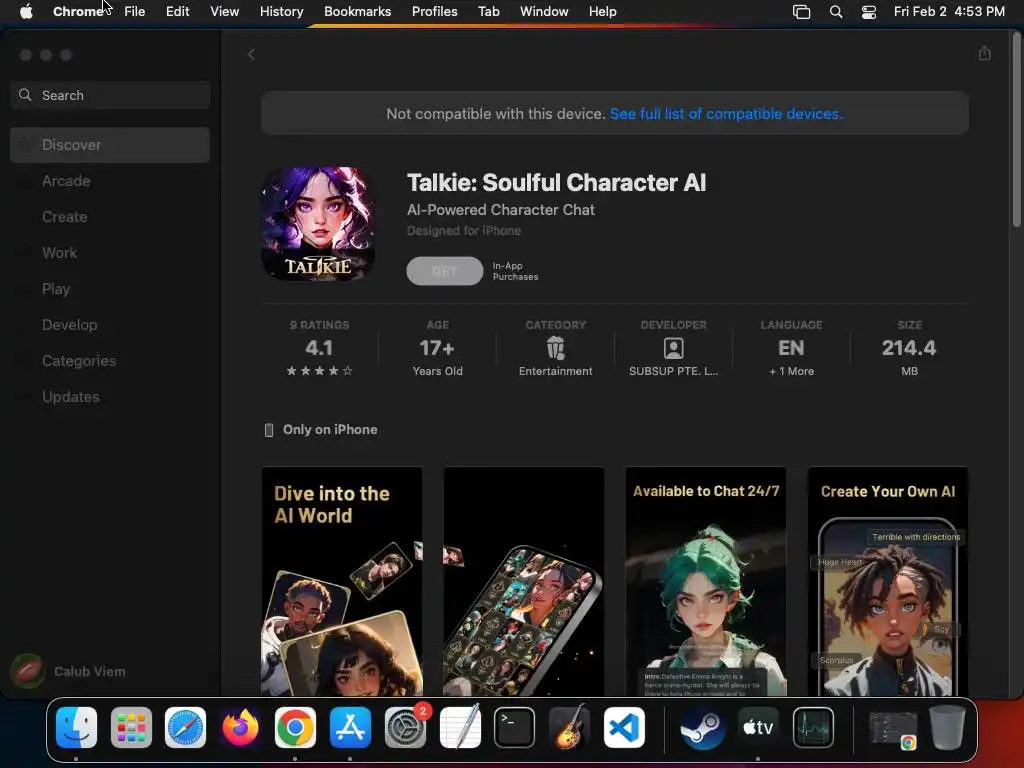Image resolution: width=1024 pixels, height=768 pixels.
Task: Select Play in the sidebar
Action: click(x=110, y=289)
